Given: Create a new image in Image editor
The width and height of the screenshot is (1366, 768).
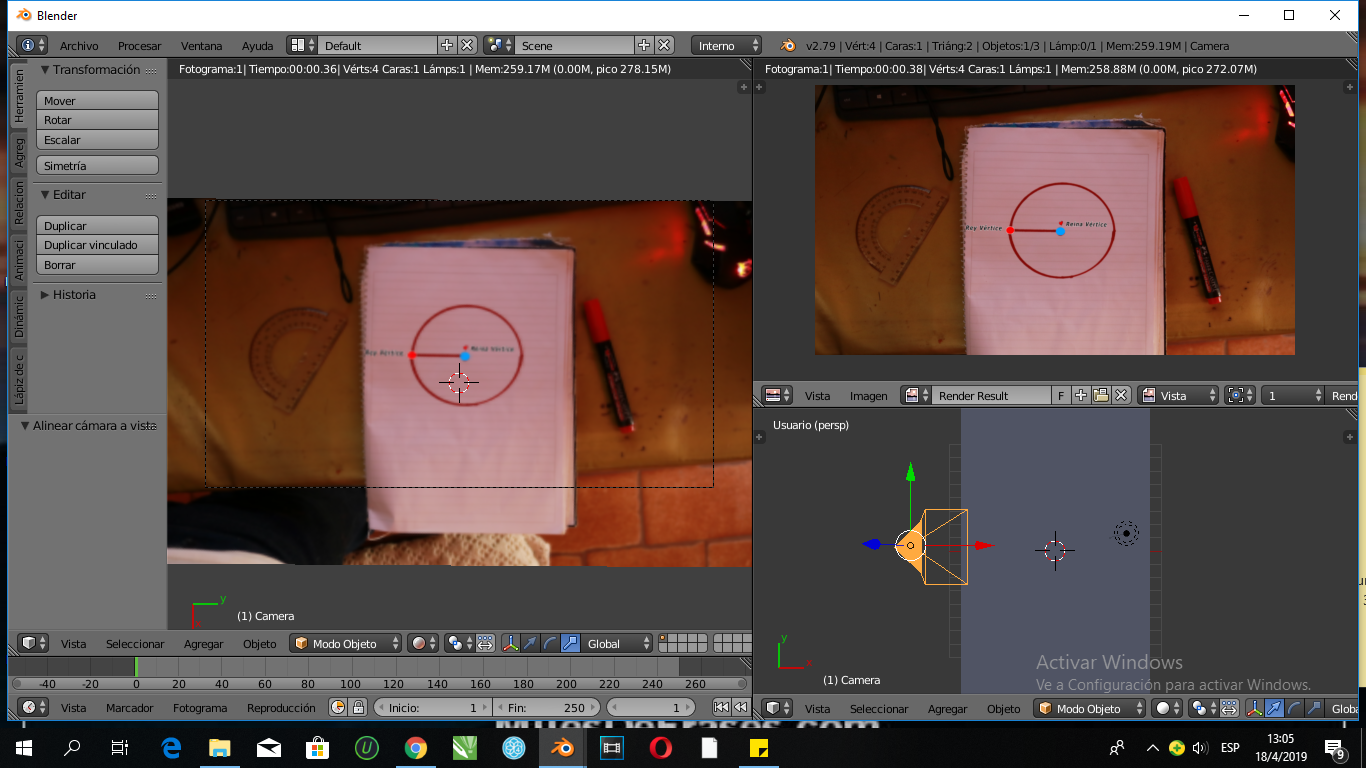Looking at the screenshot, I should [1081, 395].
